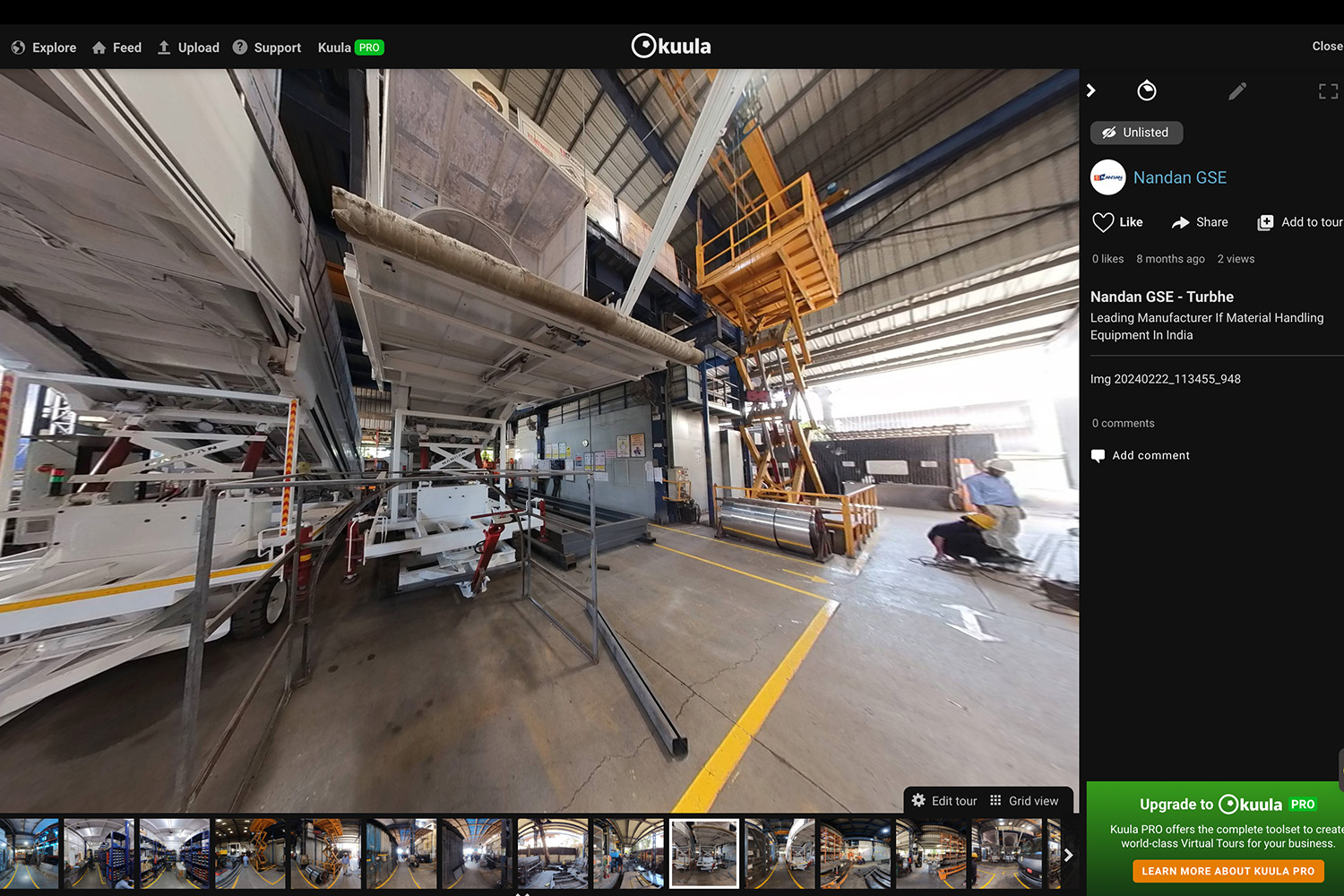
Task: Click the pencil edit icon
Action: click(1237, 91)
